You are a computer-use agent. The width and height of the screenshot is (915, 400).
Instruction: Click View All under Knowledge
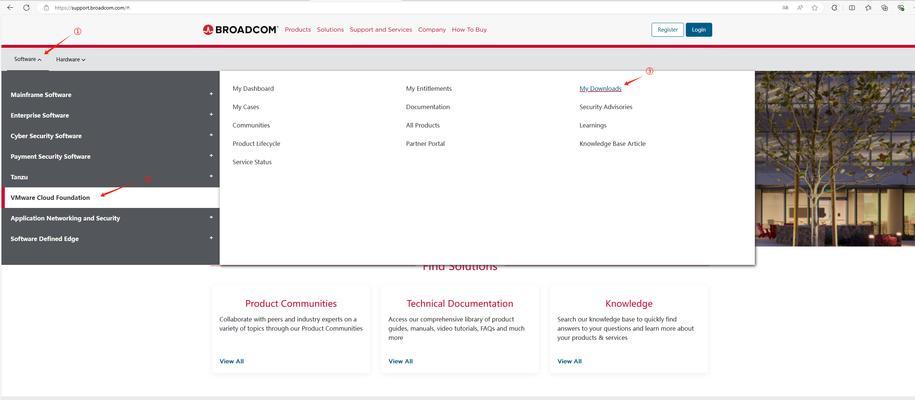pyautogui.click(x=570, y=361)
